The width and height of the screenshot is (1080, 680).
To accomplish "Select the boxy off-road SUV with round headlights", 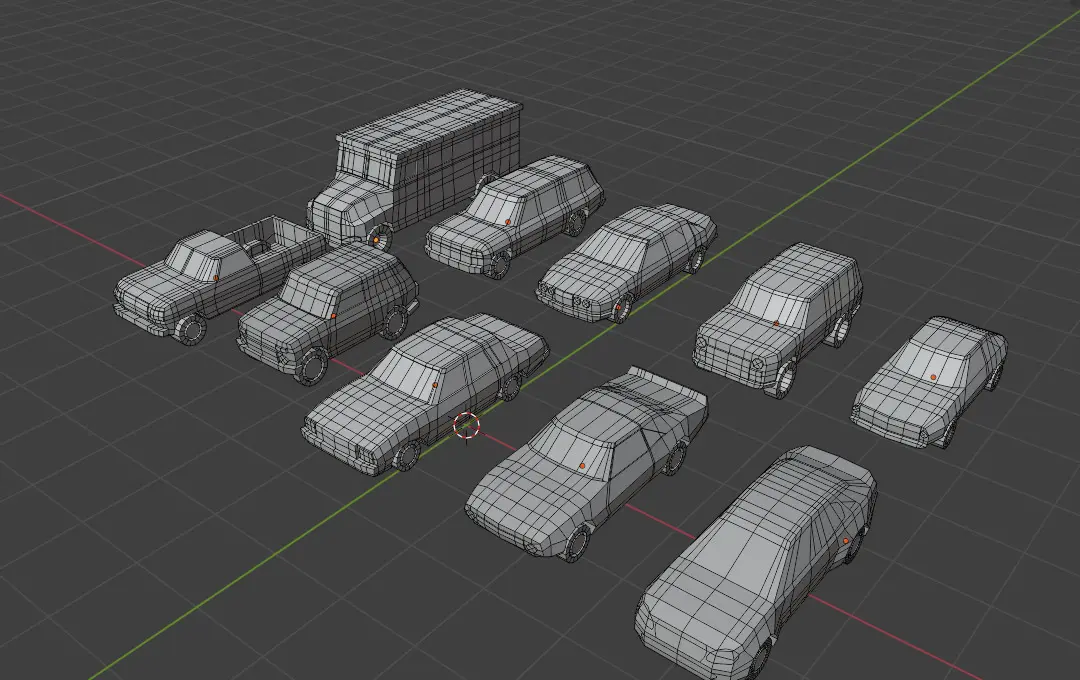I will 778,319.
